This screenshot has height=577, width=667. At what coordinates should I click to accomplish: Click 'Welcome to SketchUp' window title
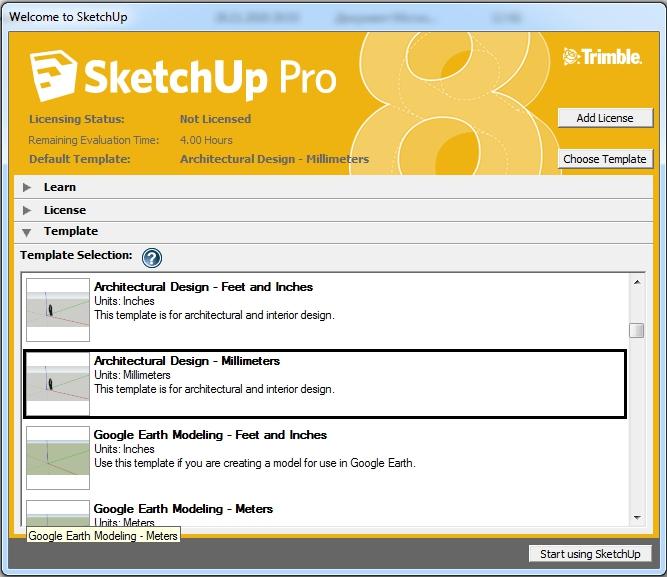(x=68, y=17)
